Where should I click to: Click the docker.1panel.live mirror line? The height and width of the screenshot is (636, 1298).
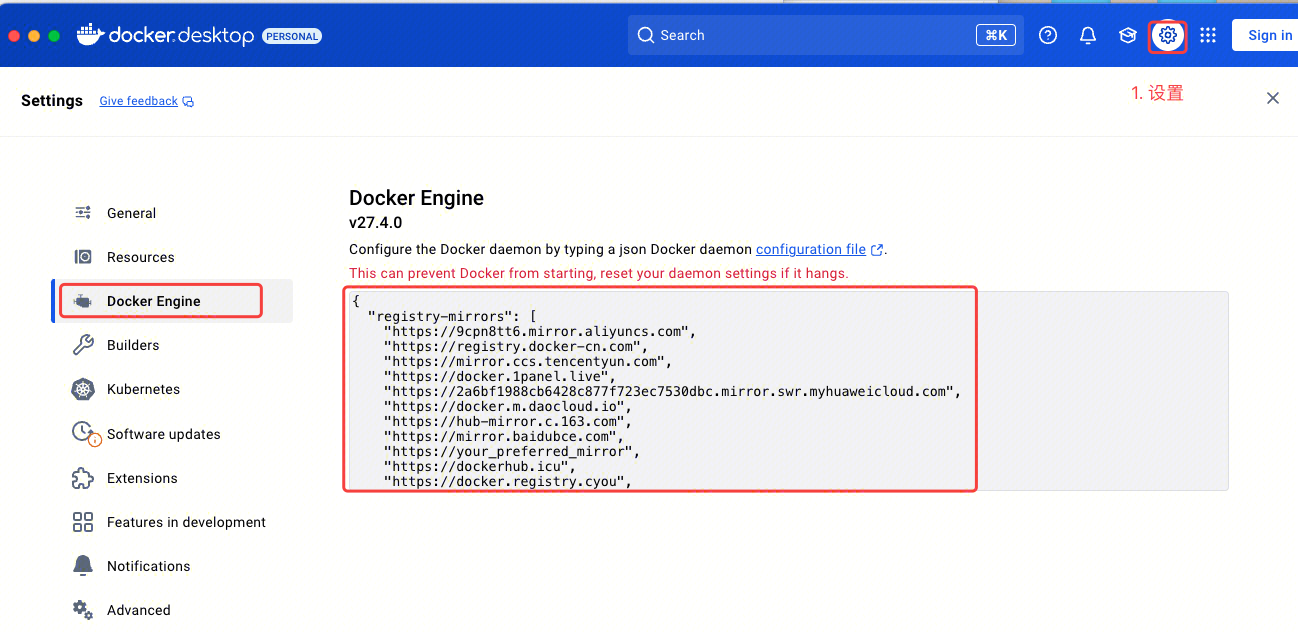point(500,376)
